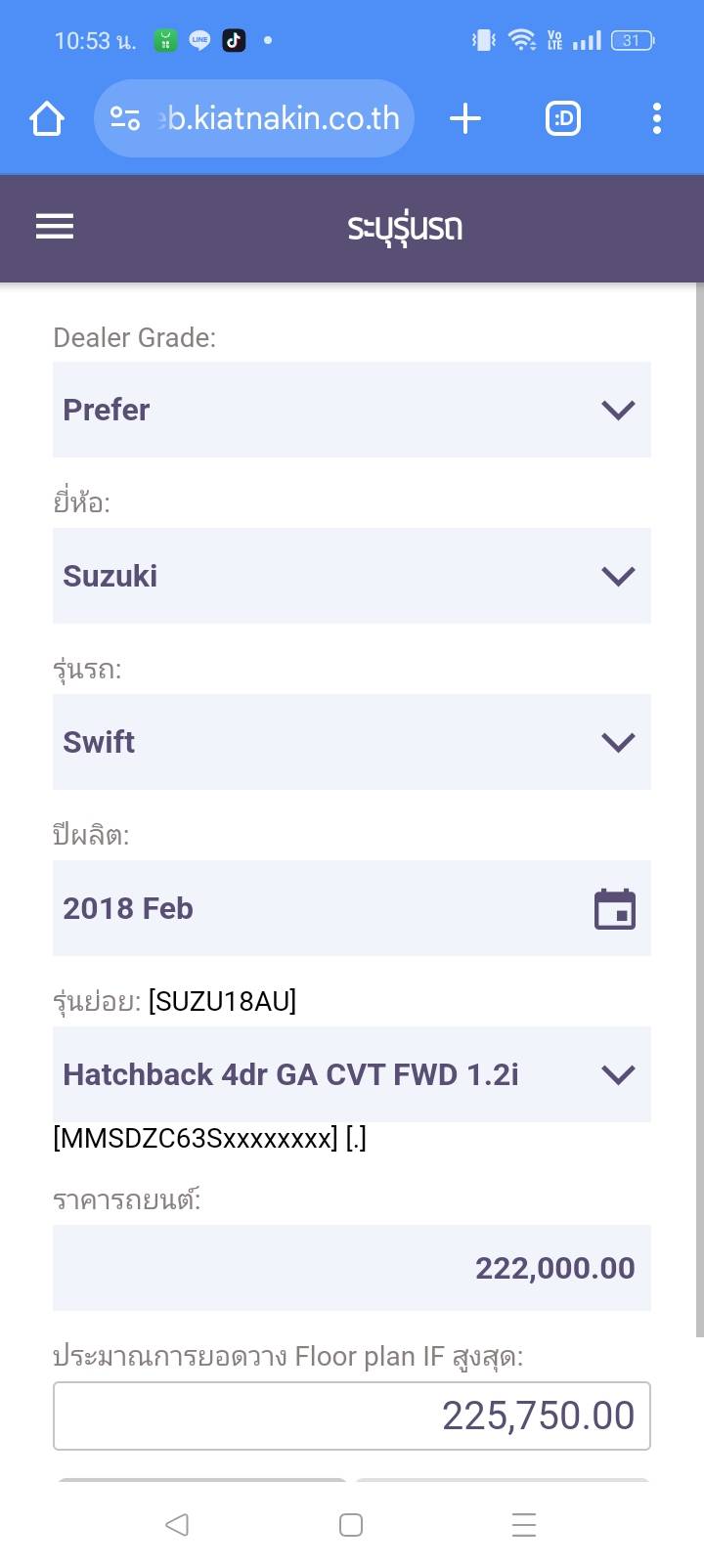The height and width of the screenshot is (1568, 704).
Task: Click the car price field showing 222,000.00
Action: [351, 1268]
